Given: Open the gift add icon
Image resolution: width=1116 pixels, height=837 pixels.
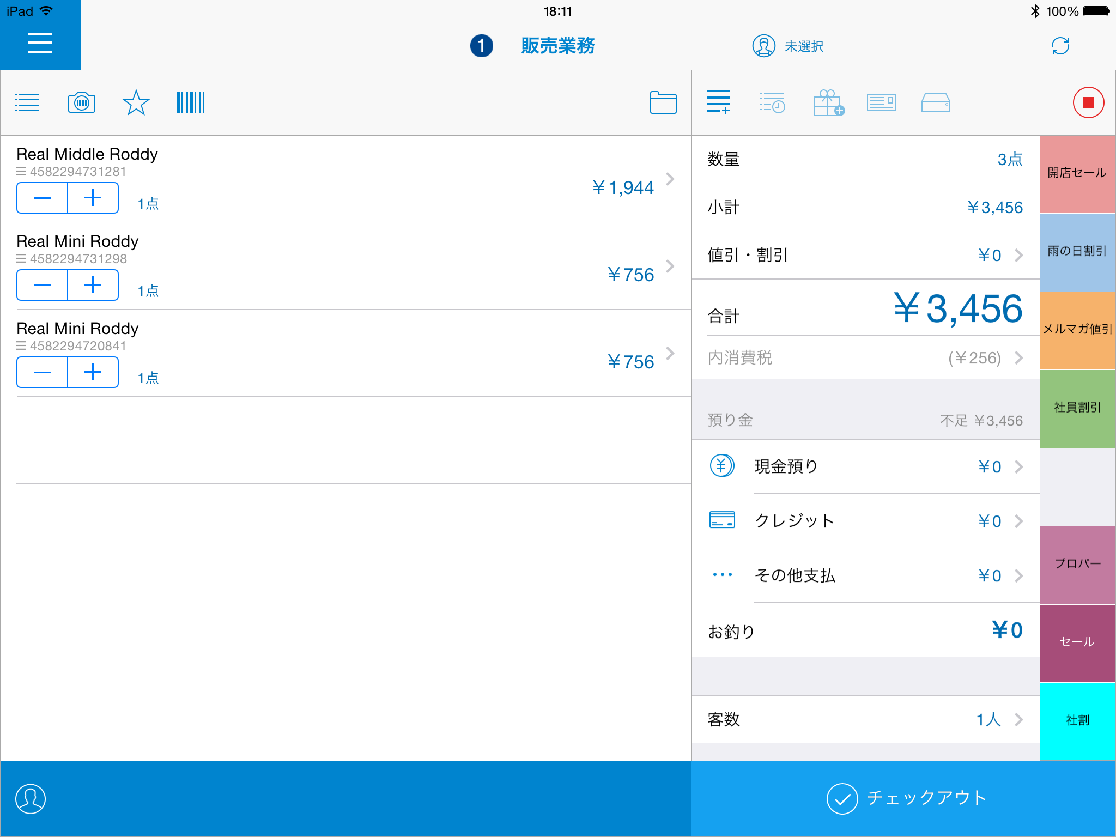Looking at the screenshot, I should [x=828, y=102].
